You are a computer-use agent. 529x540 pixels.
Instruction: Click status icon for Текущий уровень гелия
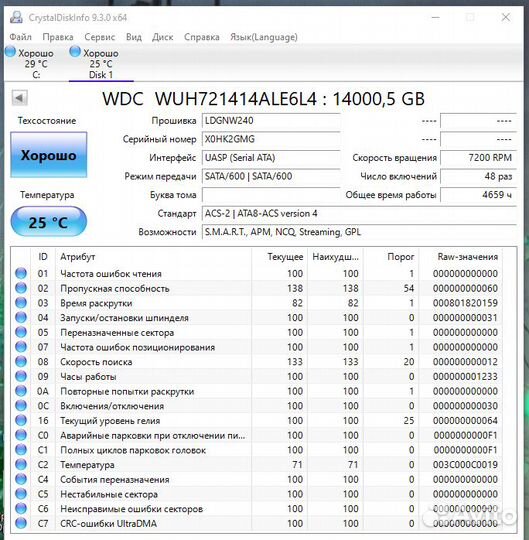point(21,420)
